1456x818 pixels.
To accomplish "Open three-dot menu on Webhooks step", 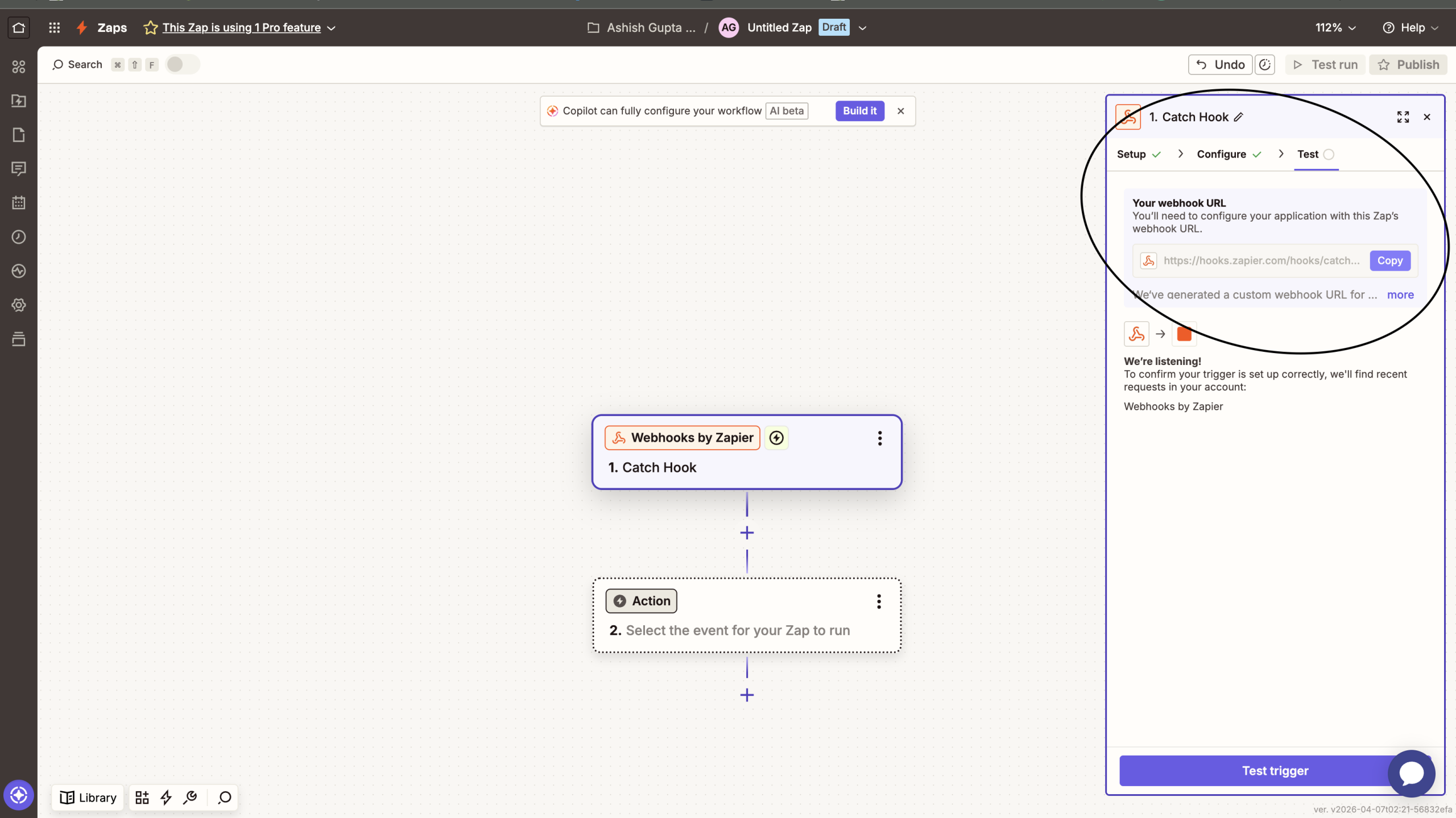I will (x=879, y=438).
